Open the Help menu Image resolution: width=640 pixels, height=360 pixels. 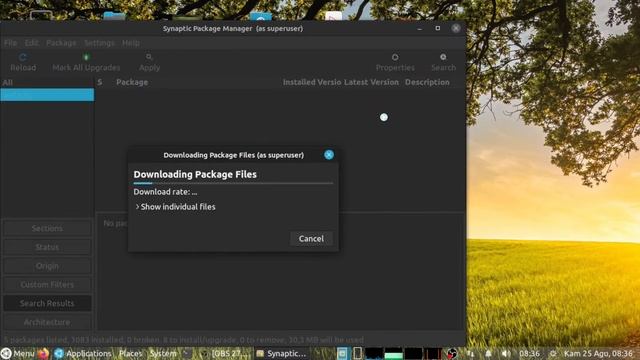tap(131, 43)
